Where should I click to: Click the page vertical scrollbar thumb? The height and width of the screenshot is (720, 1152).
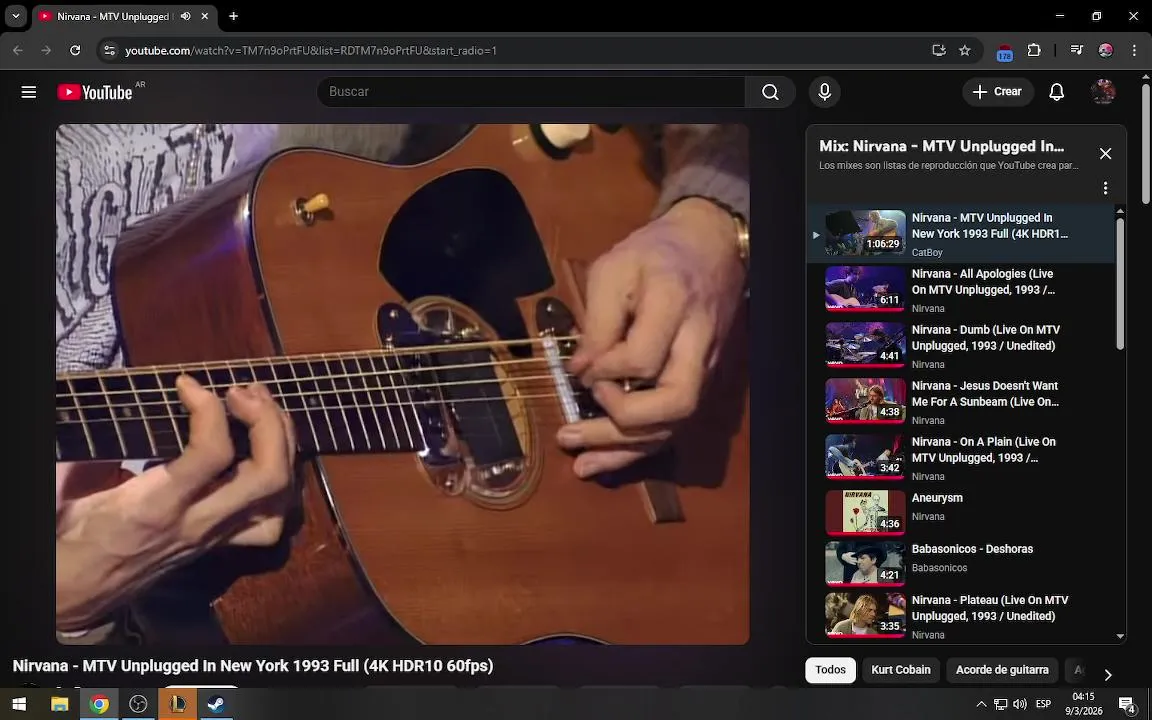pos(1145,143)
